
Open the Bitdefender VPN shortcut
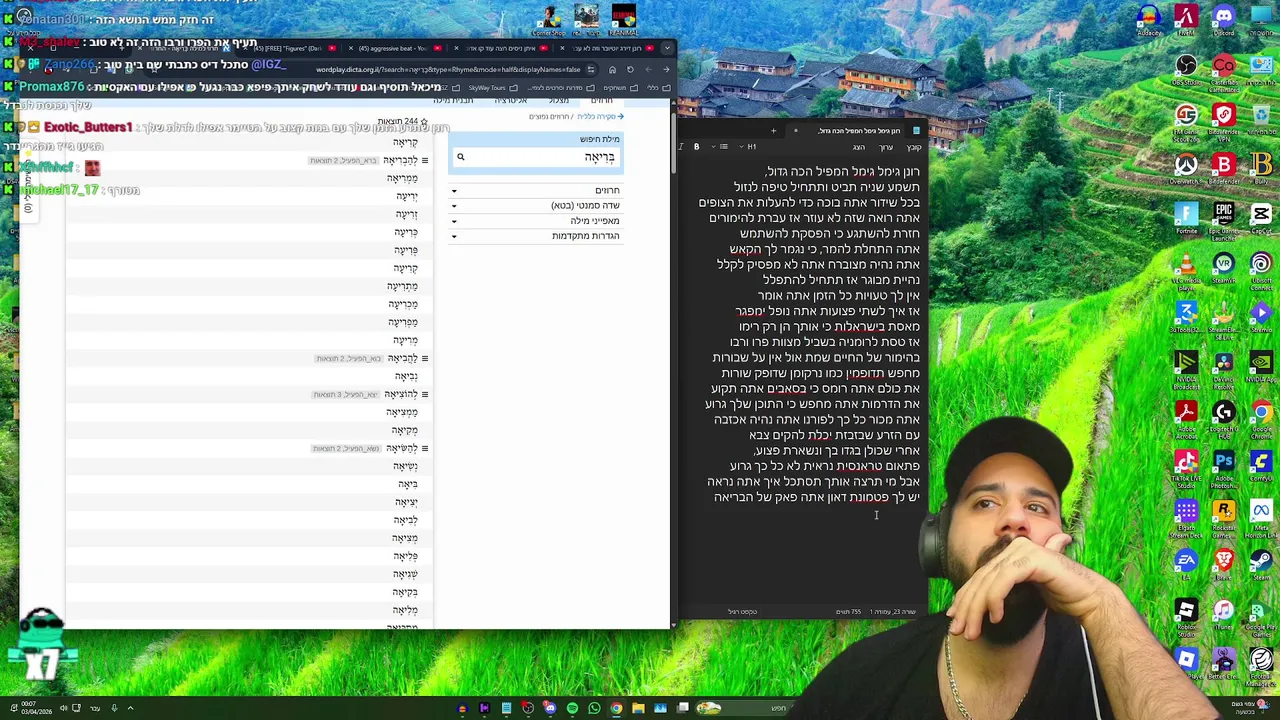[1224, 120]
